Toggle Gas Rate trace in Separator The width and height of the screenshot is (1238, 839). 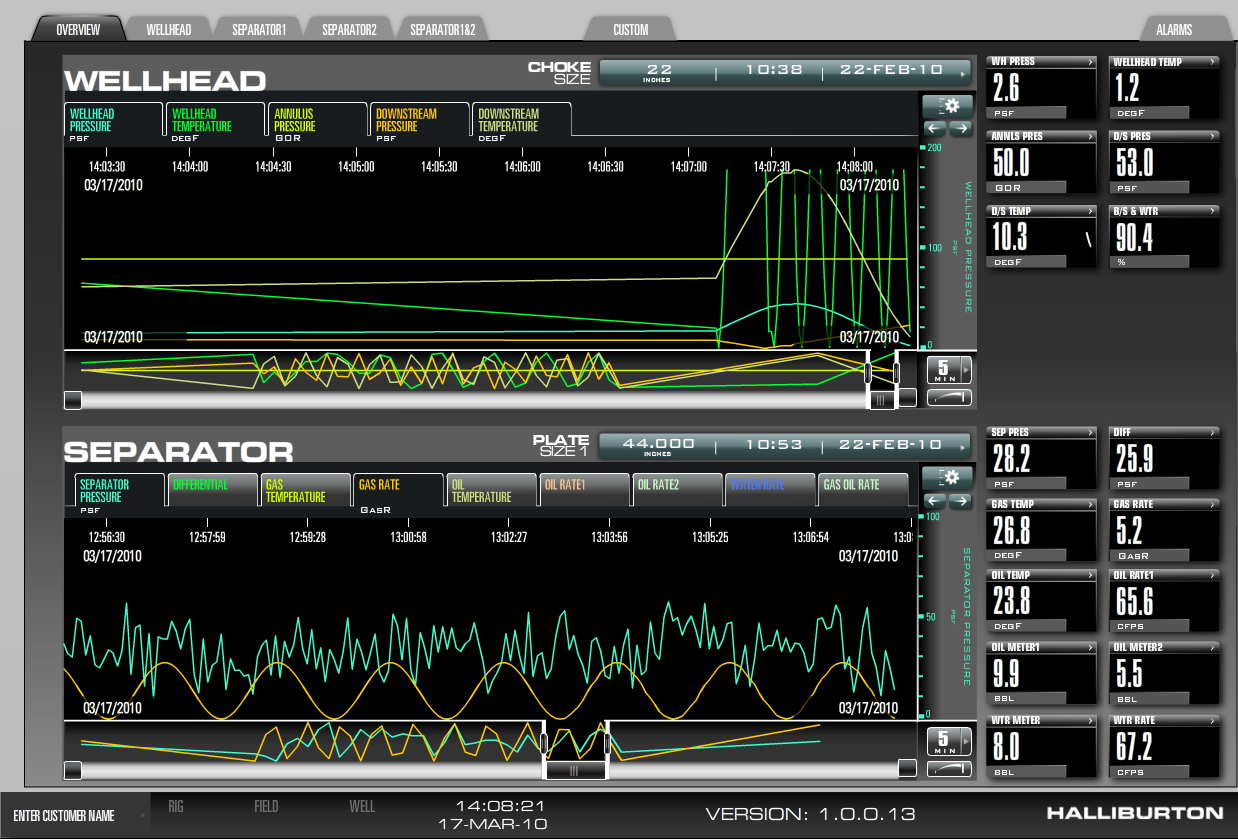tap(397, 490)
